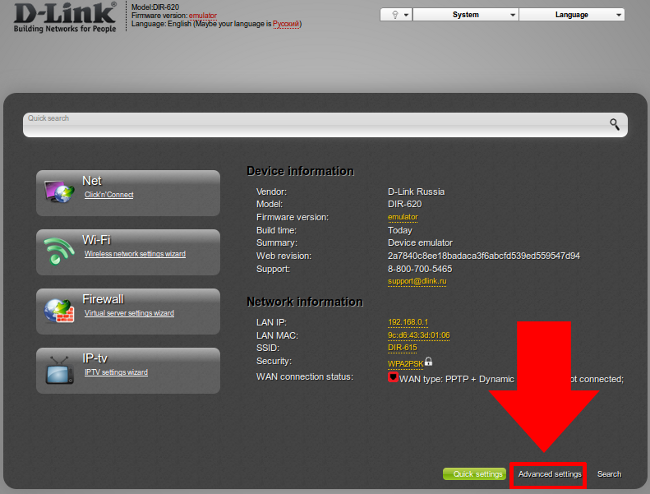Click the LAN MAC address link
650x494 pixels.
tap(419, 335)
